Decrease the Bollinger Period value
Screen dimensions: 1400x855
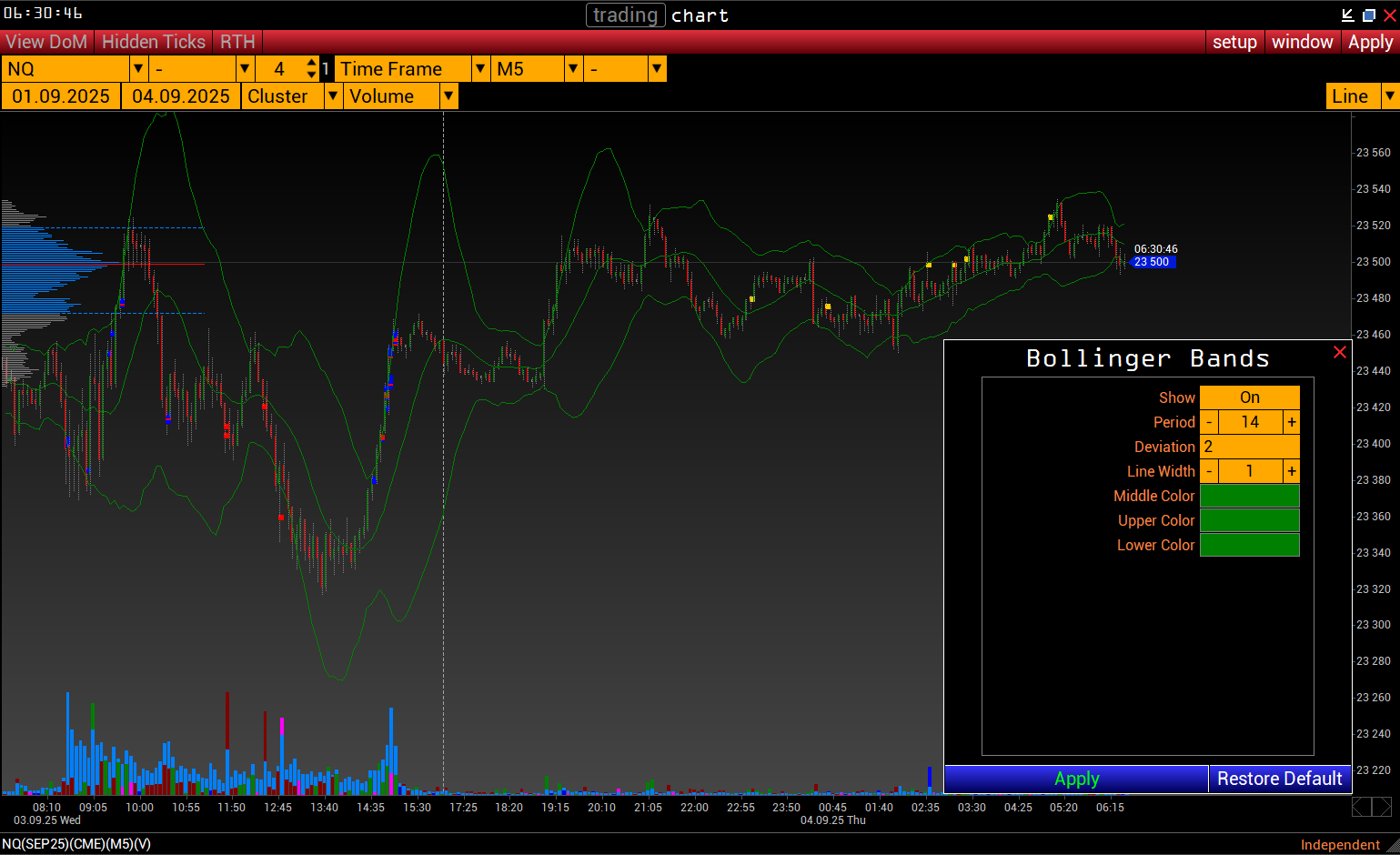tap(1209, 422)
